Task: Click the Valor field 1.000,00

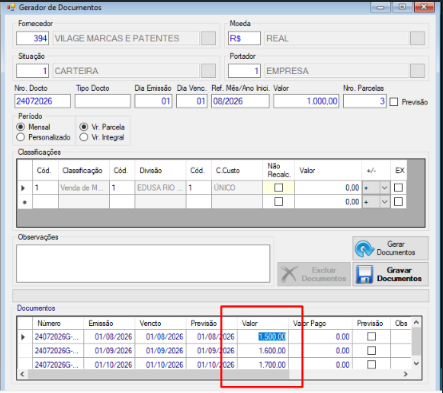Action: (x=306, y=101)
